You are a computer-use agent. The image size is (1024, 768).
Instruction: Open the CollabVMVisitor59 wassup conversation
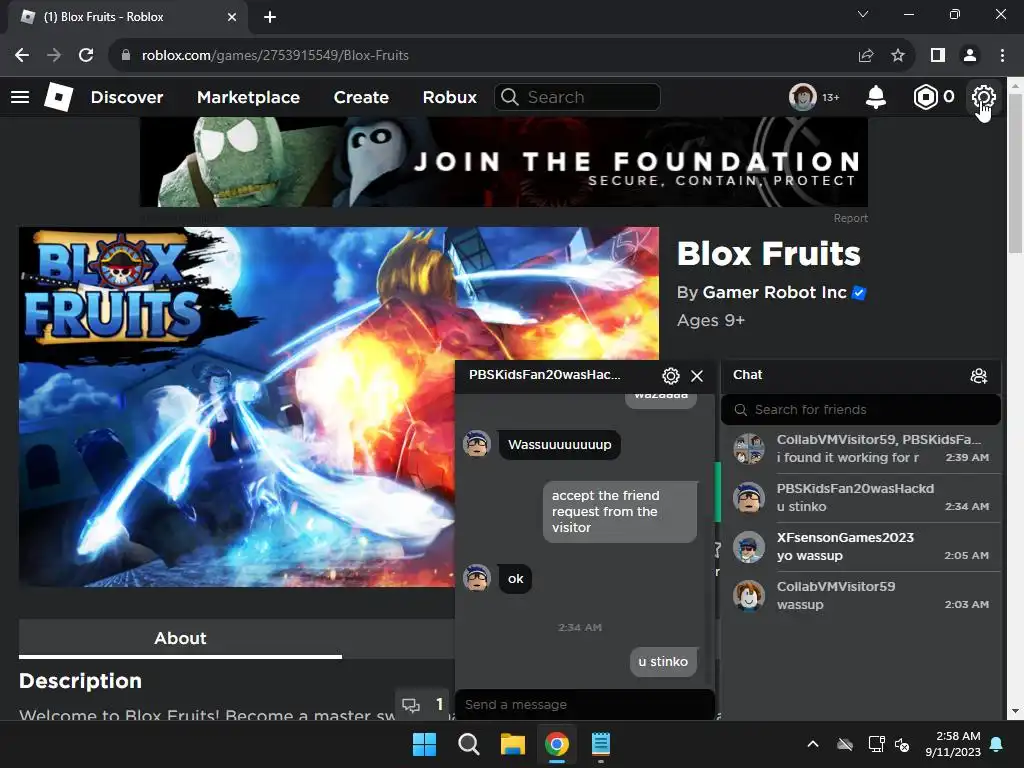(x=861, y=596)
